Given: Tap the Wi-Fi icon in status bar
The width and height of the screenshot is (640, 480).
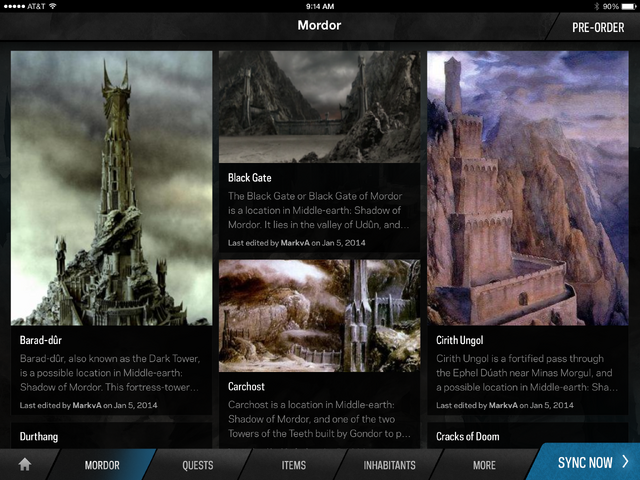Looking at the screenshot, I should [52, 6].
